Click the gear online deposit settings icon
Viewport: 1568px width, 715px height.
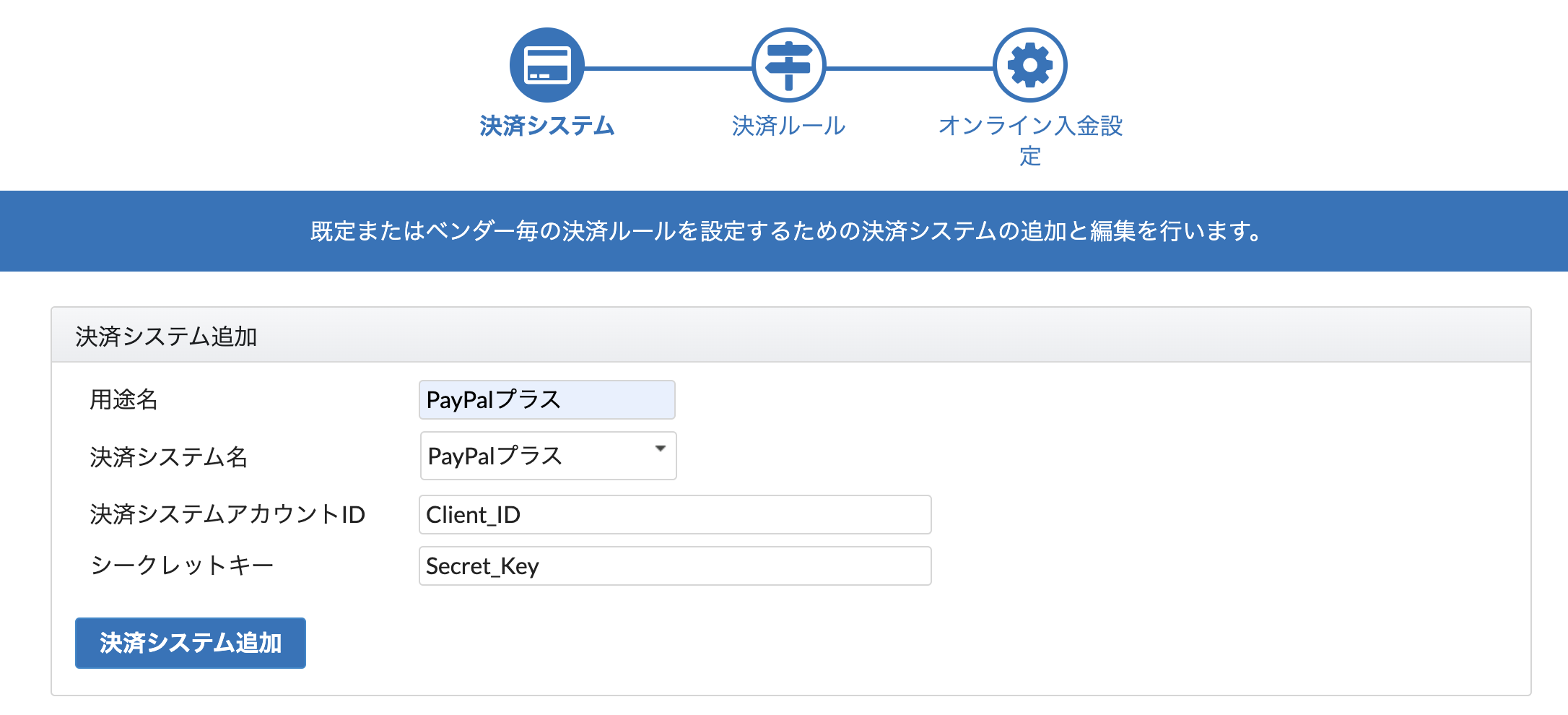click(x=1029, y=65)
